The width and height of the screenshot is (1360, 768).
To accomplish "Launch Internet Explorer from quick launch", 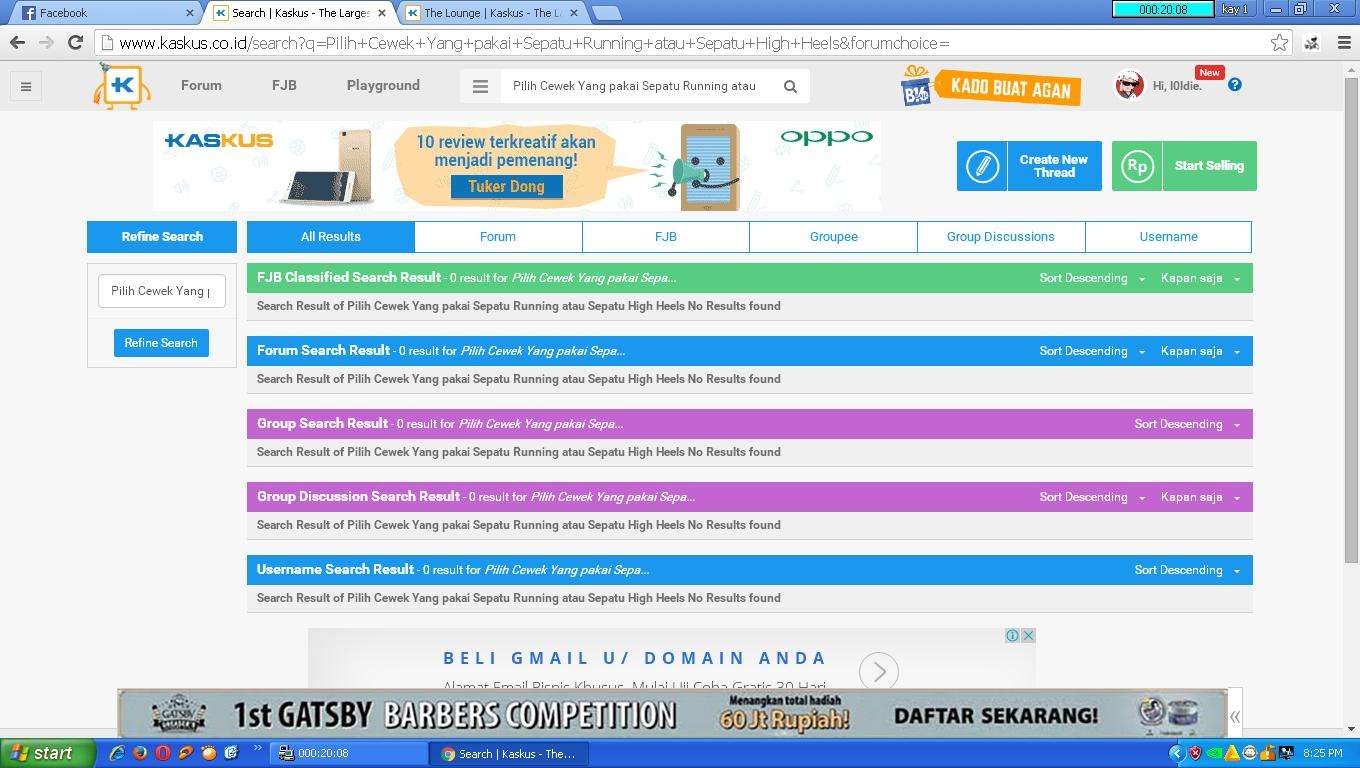I will coord(117,753).
